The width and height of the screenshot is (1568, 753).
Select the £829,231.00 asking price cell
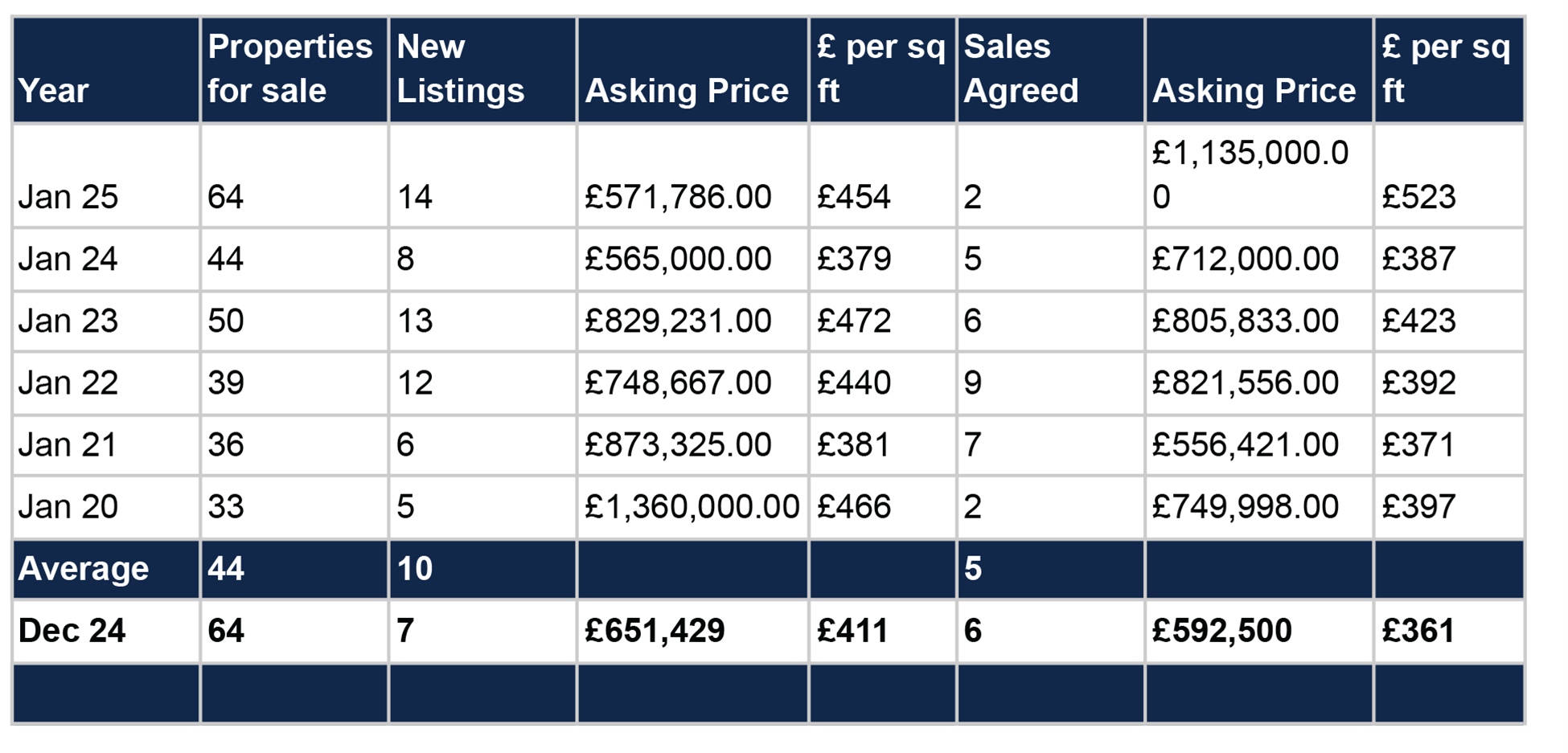point(678,321)
